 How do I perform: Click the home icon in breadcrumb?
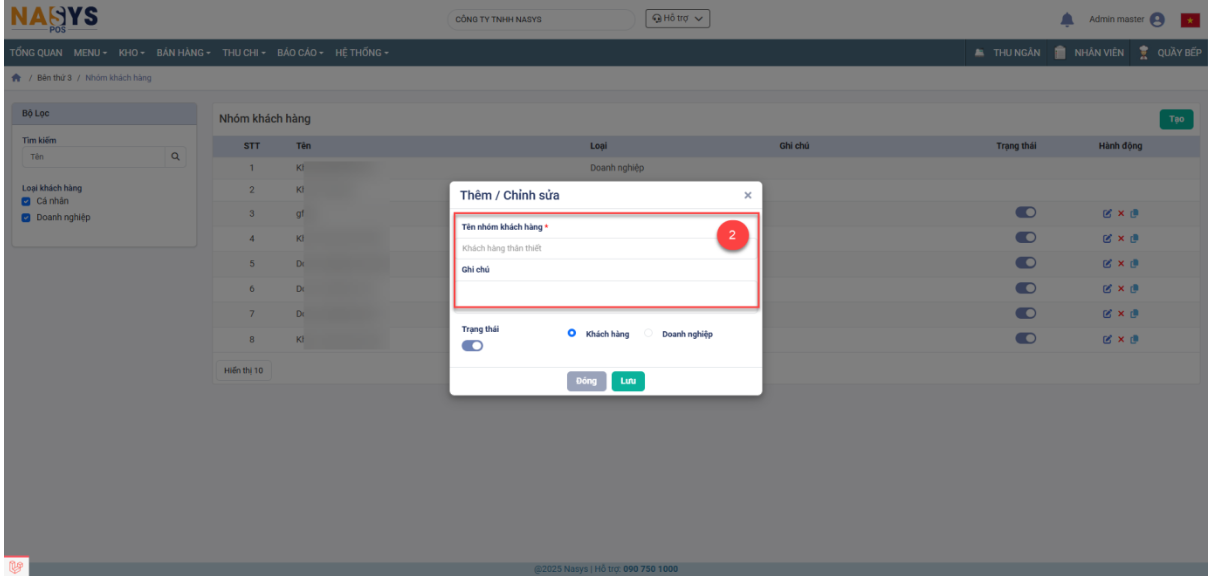pyautogui.click(x=16, y=78)
